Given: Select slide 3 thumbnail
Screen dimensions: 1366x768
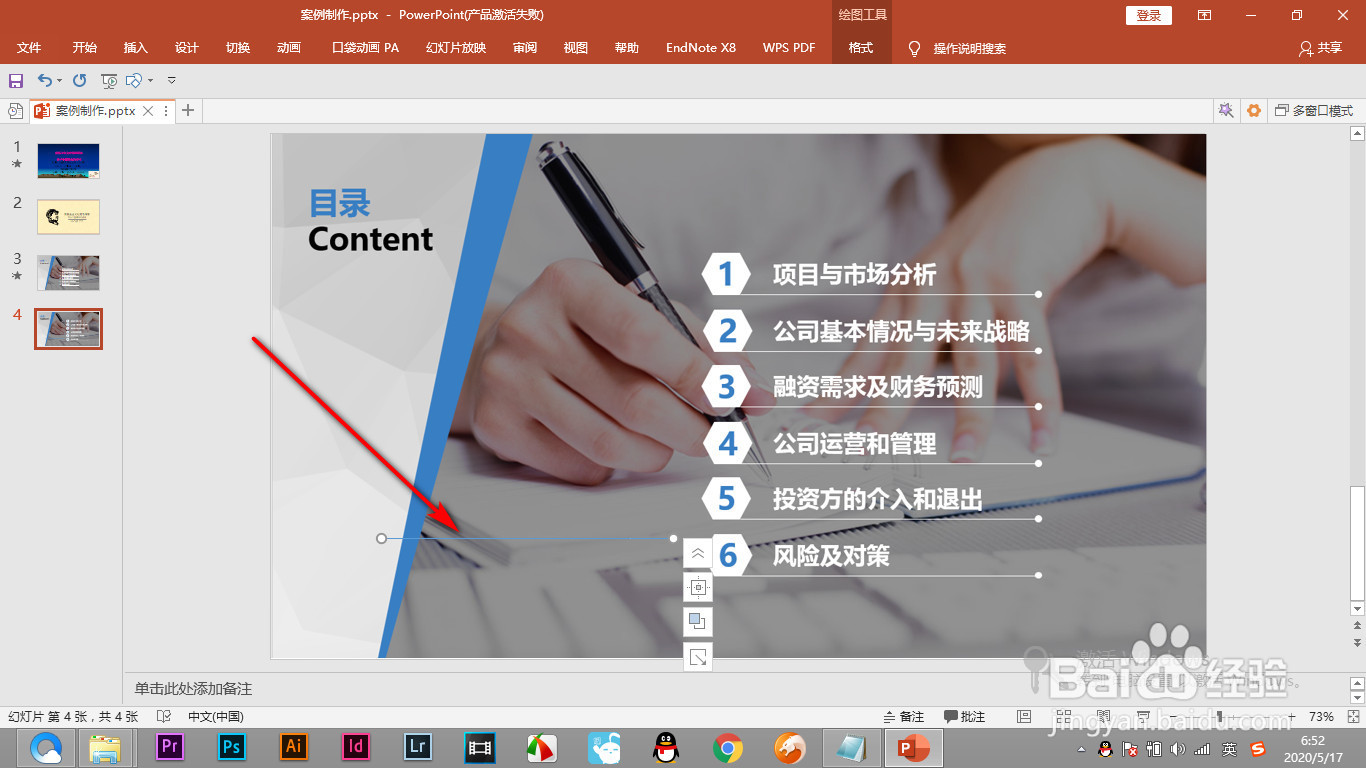Looking at the screenshot, I should (x=68, y=273).
